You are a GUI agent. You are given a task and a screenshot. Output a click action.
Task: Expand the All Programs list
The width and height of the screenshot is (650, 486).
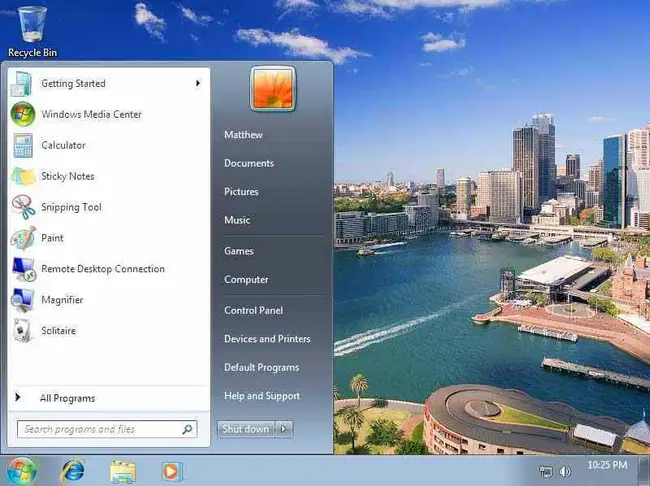pyautogui.click(x=66, y=398)
